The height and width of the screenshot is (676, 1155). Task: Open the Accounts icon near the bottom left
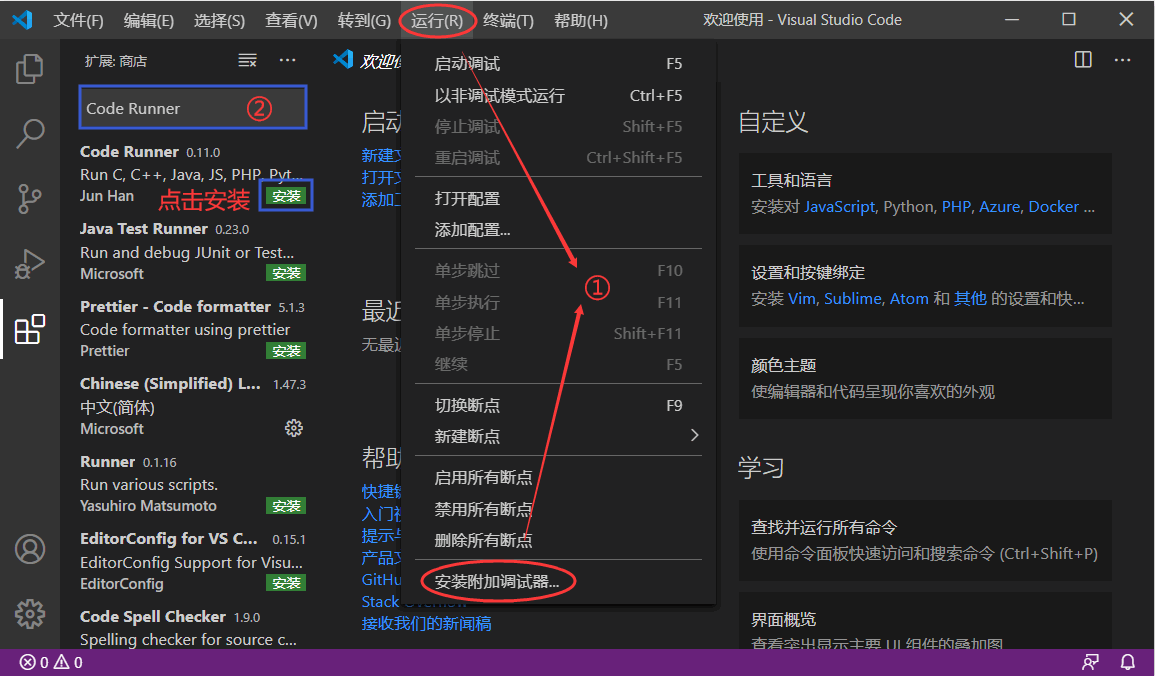(30, 549)
